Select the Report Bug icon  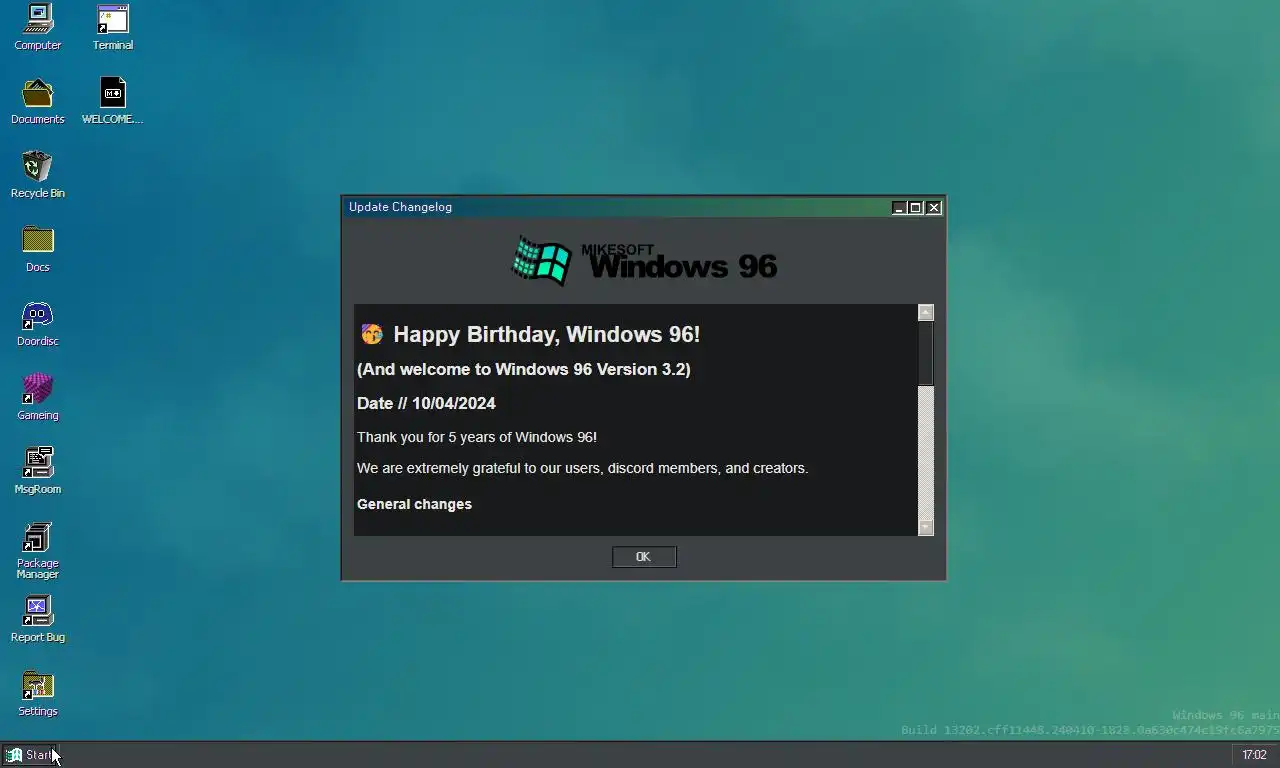point(38,620)
